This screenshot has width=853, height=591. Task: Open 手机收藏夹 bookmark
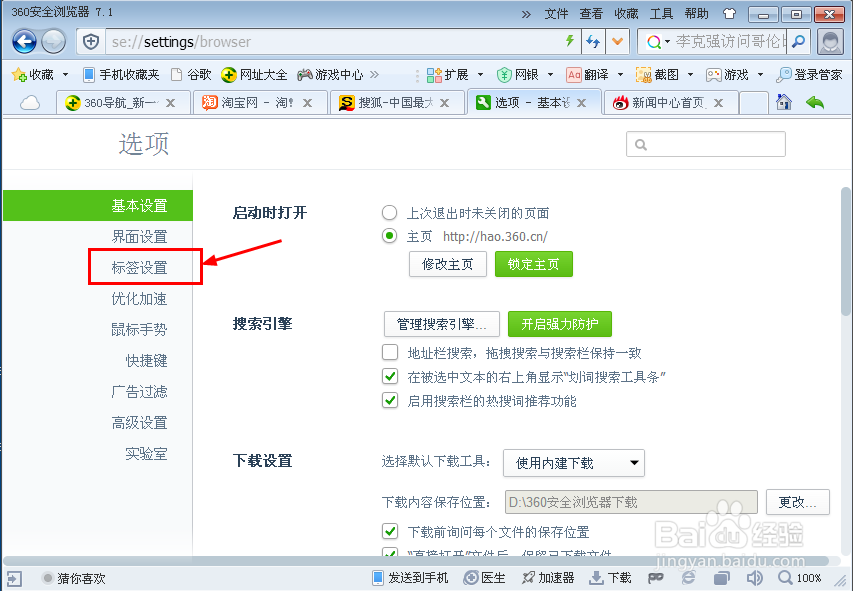pos(121,75)
